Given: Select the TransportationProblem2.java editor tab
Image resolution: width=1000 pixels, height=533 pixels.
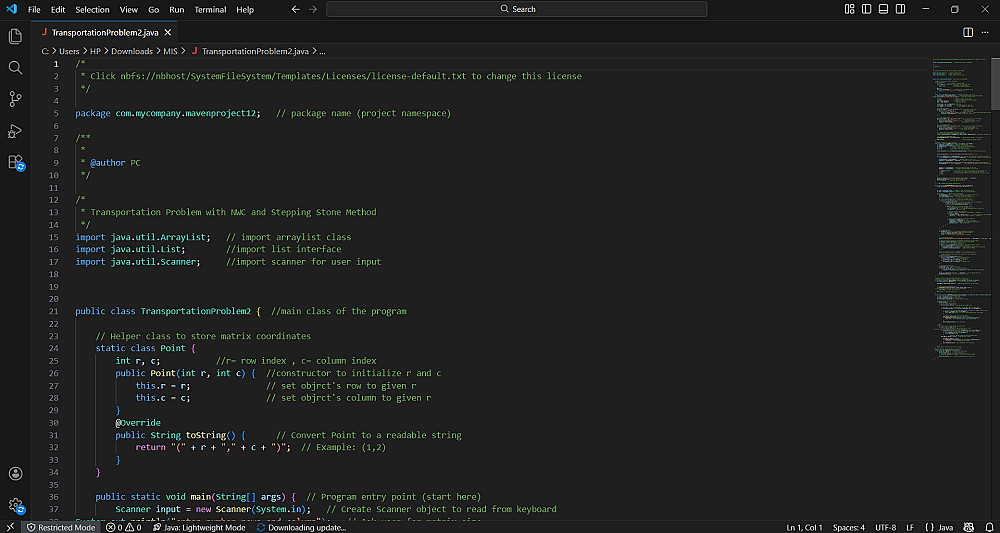Looking at the screenshot, I should click(x=105, y=32).
